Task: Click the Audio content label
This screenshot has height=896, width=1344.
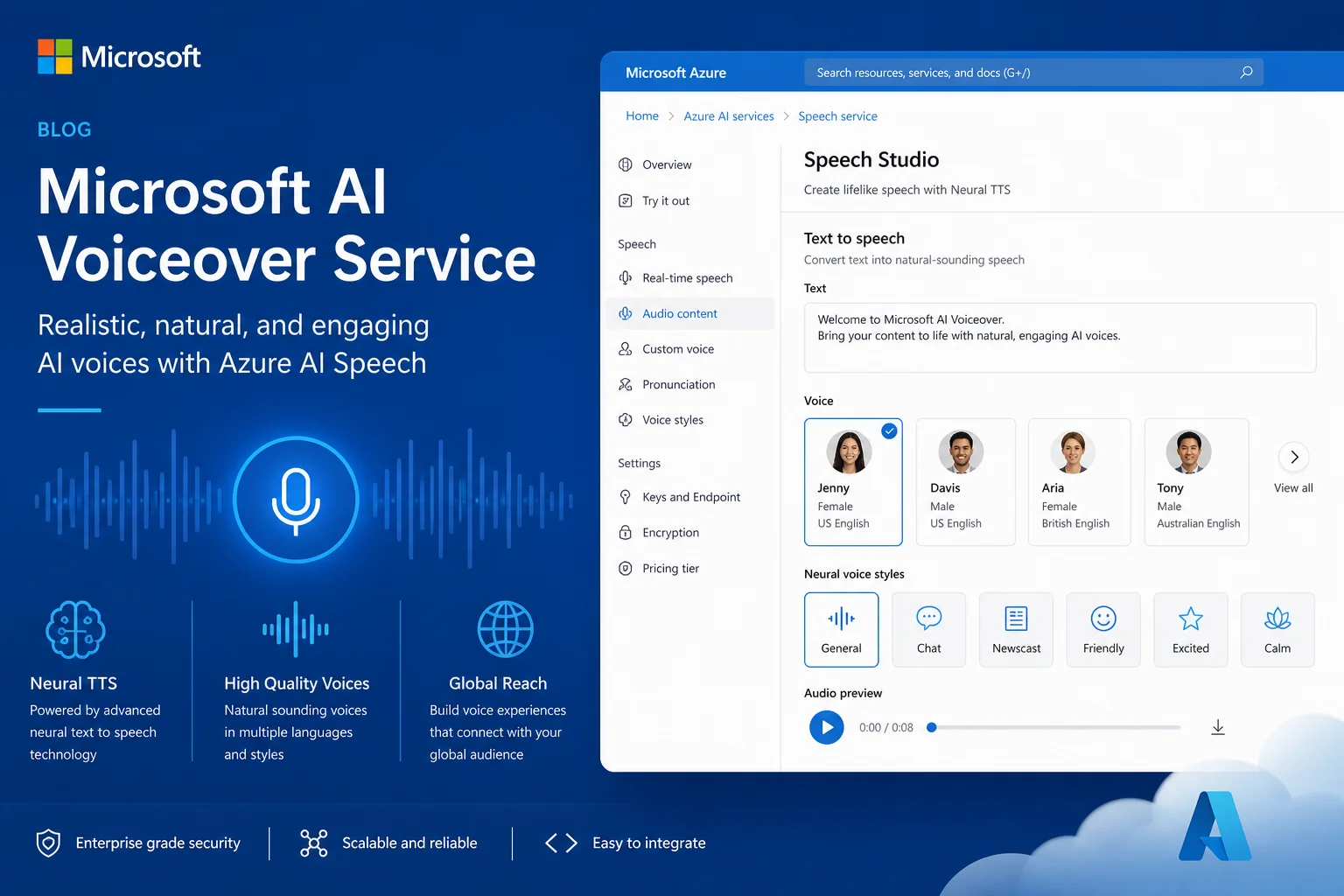Action: (x=680, y=313)
